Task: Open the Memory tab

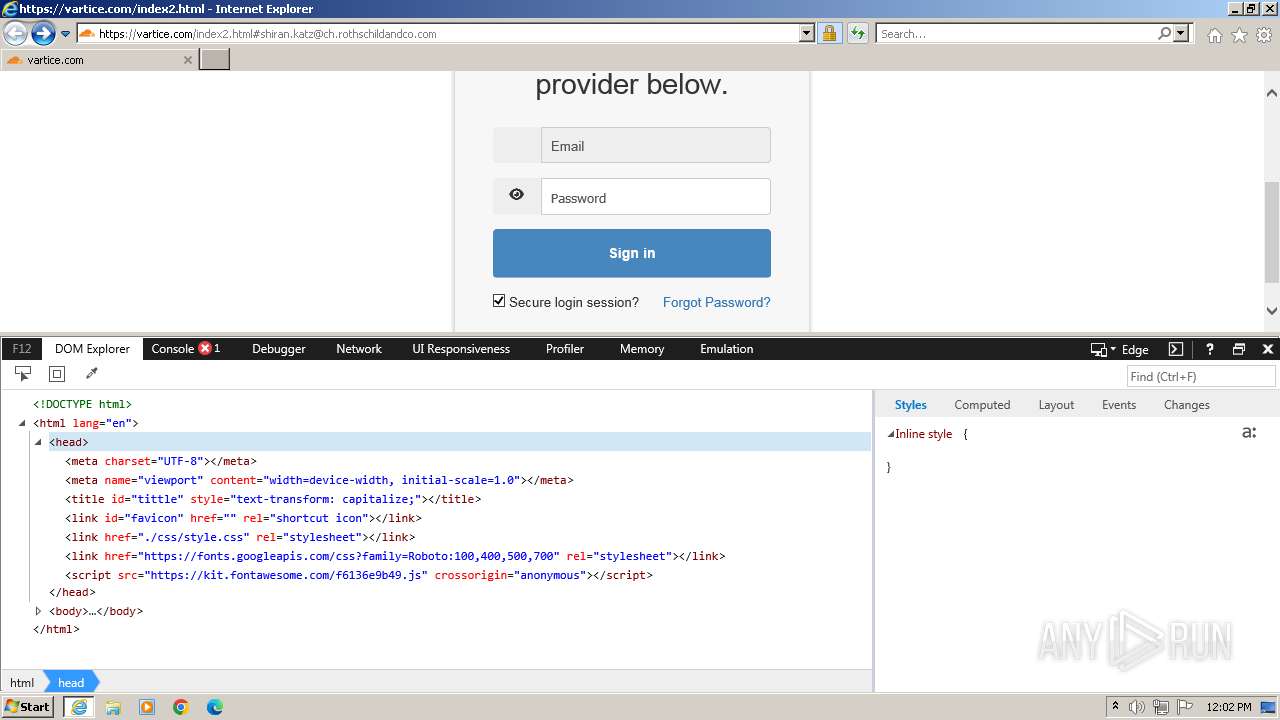Action: click(642, 349)
